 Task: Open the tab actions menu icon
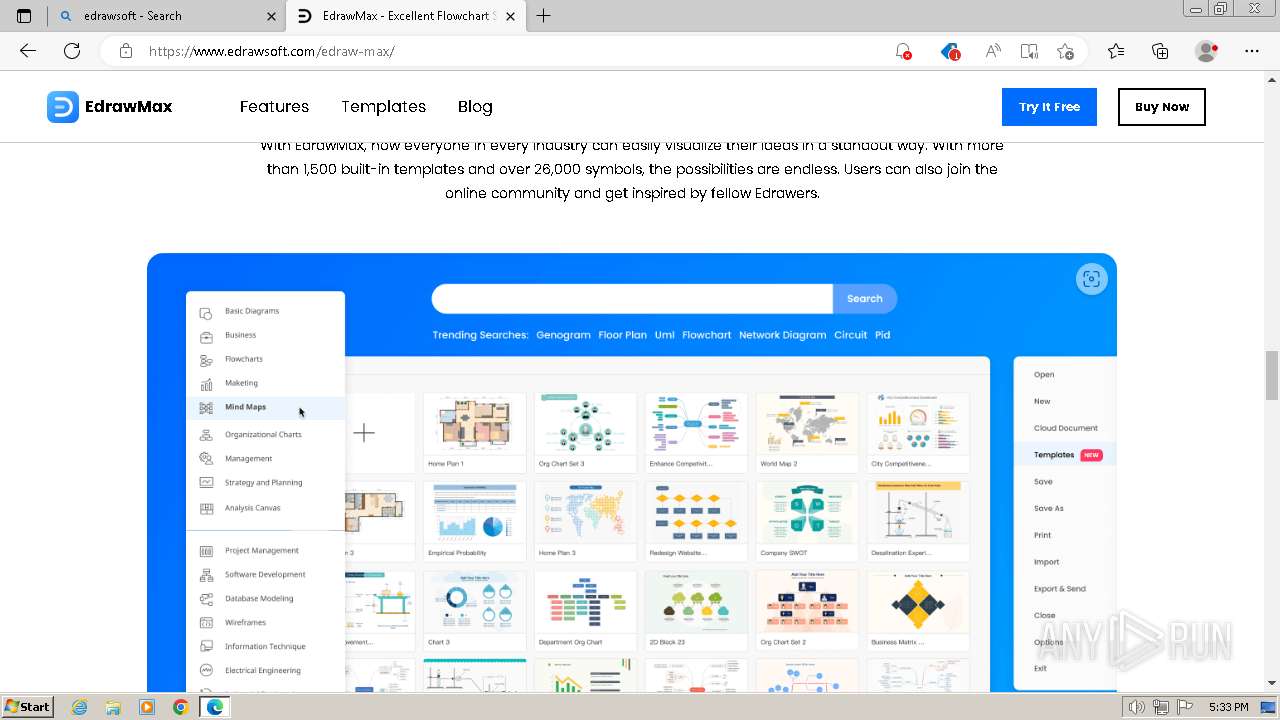tap(24, 16)
